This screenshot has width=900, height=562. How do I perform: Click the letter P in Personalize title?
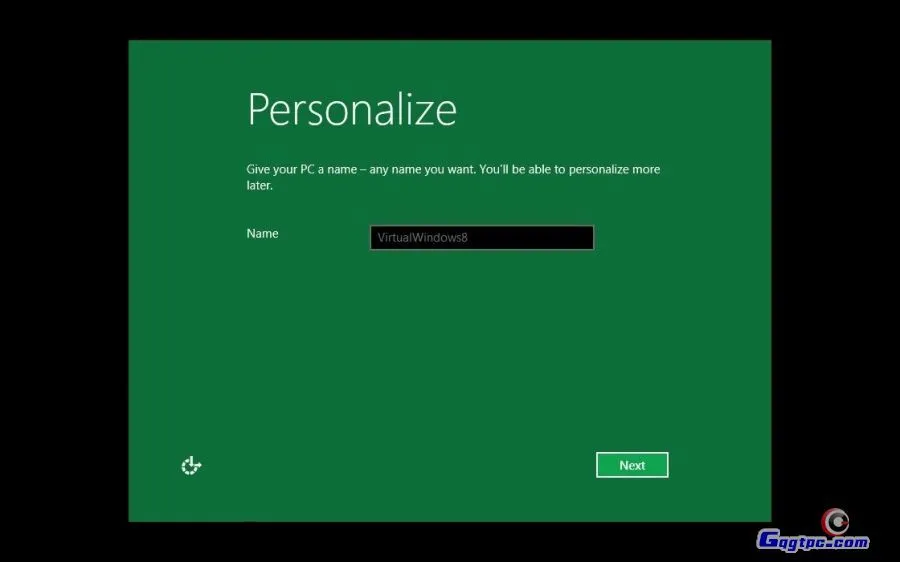(x=258, y=109)
